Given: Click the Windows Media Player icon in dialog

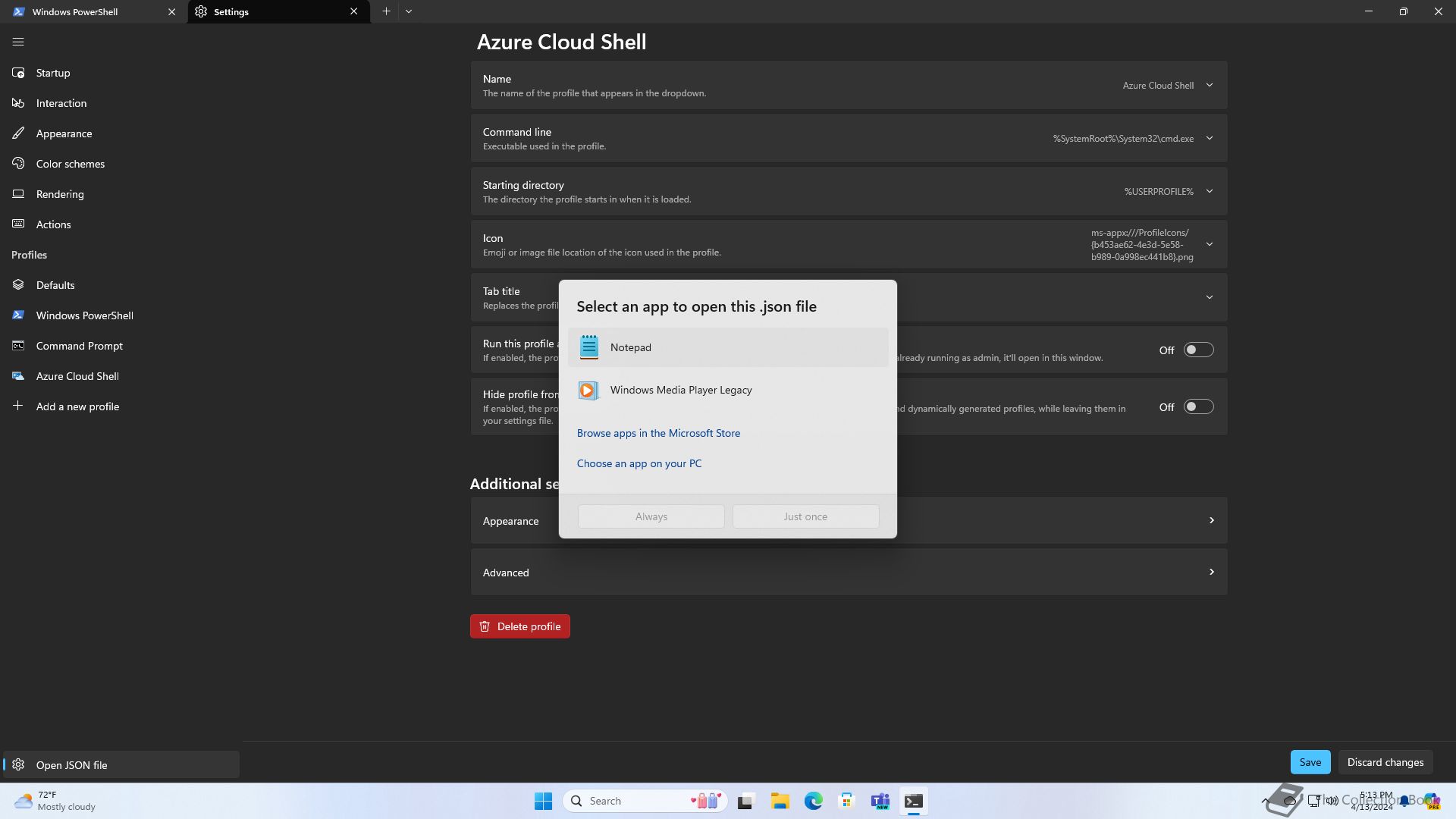Looking at the screenshot, I should 588,390.
